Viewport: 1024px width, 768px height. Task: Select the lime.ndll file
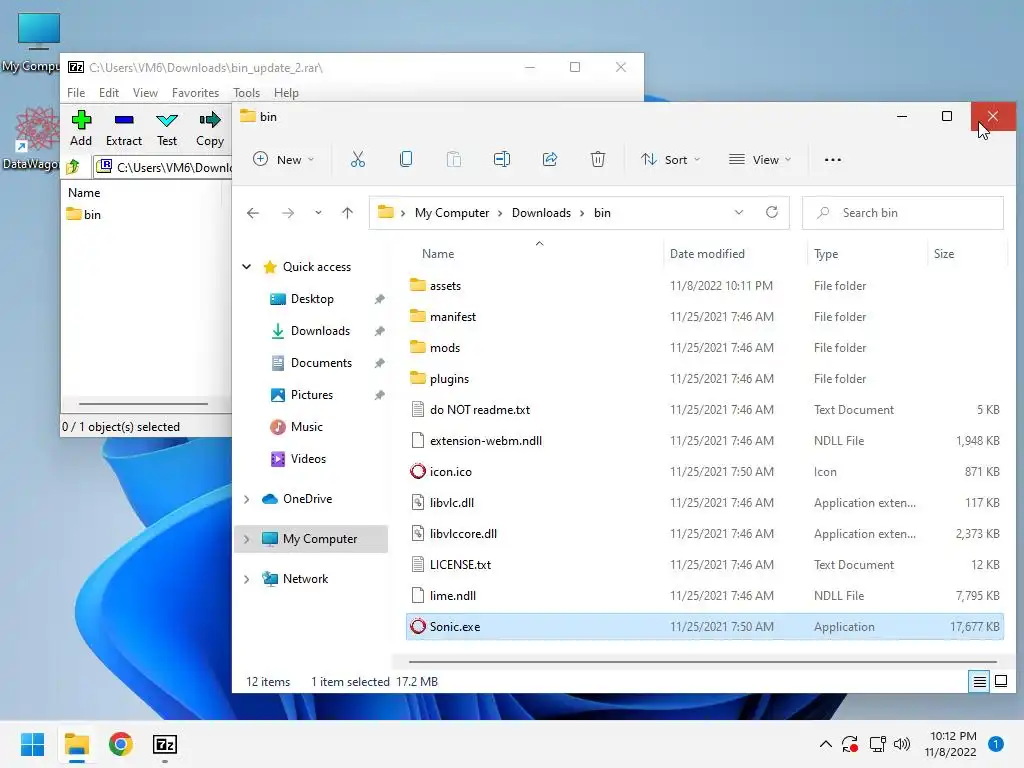[705, 596]
